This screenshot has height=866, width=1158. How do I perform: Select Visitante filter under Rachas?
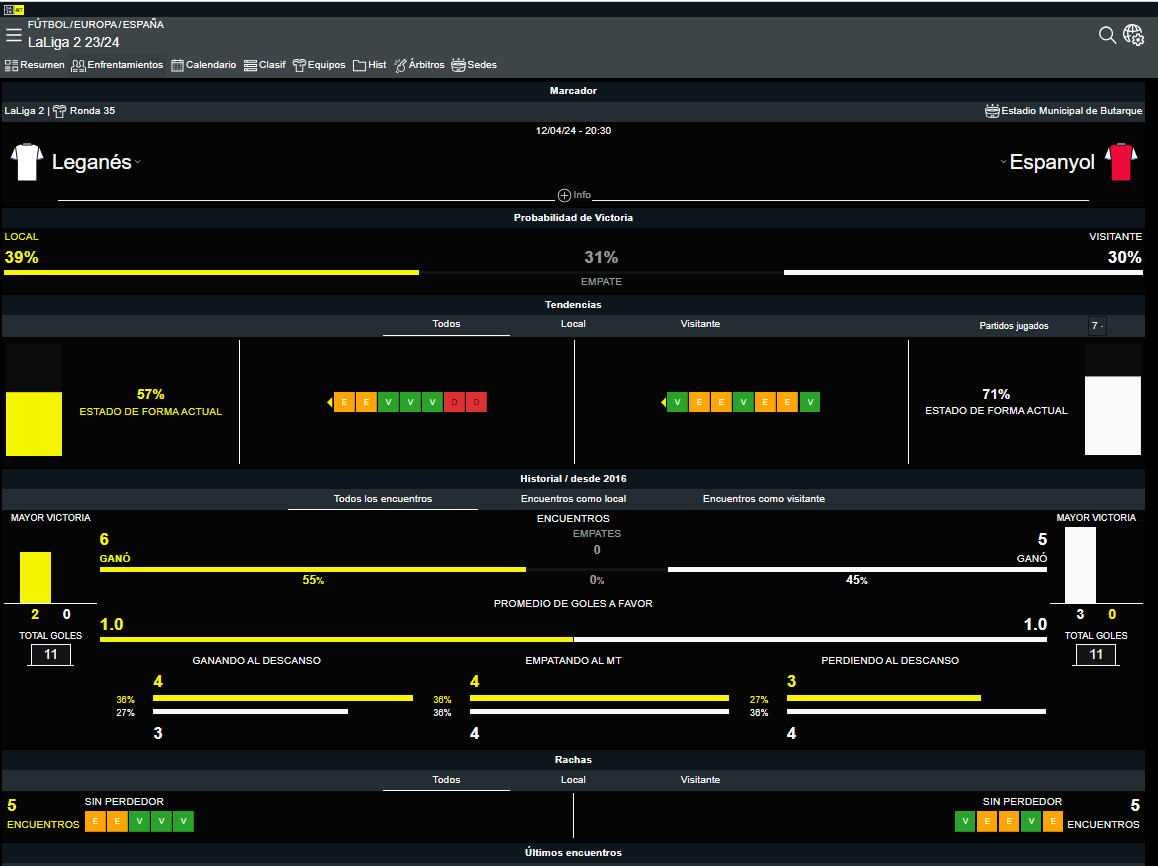point(700,780)
